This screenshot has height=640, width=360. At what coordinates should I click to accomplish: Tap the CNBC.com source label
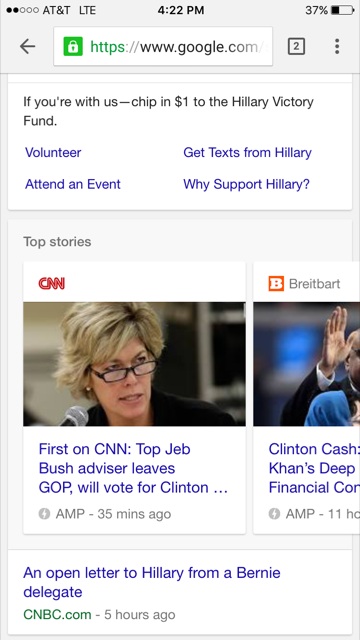click(57, 614)
